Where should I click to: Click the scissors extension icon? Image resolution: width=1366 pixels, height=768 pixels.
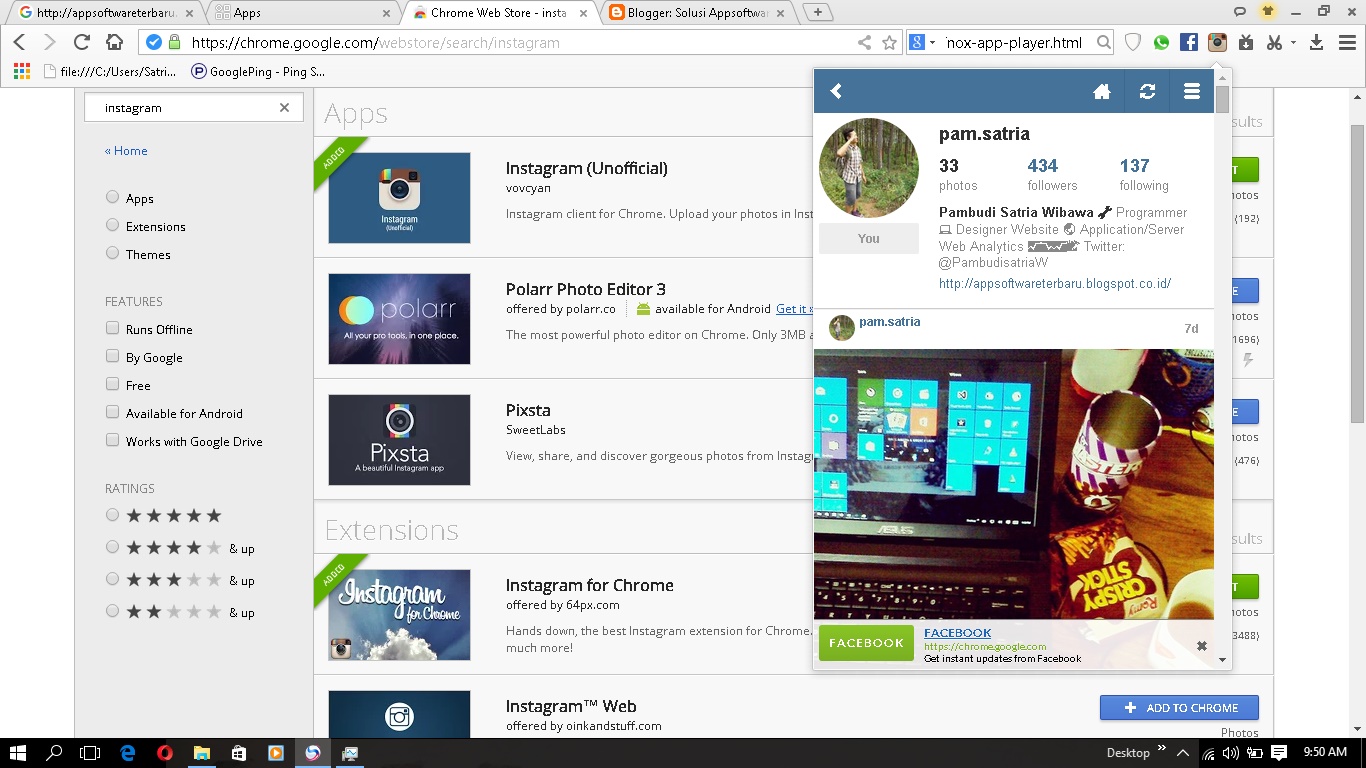[x=1273, y=42]
